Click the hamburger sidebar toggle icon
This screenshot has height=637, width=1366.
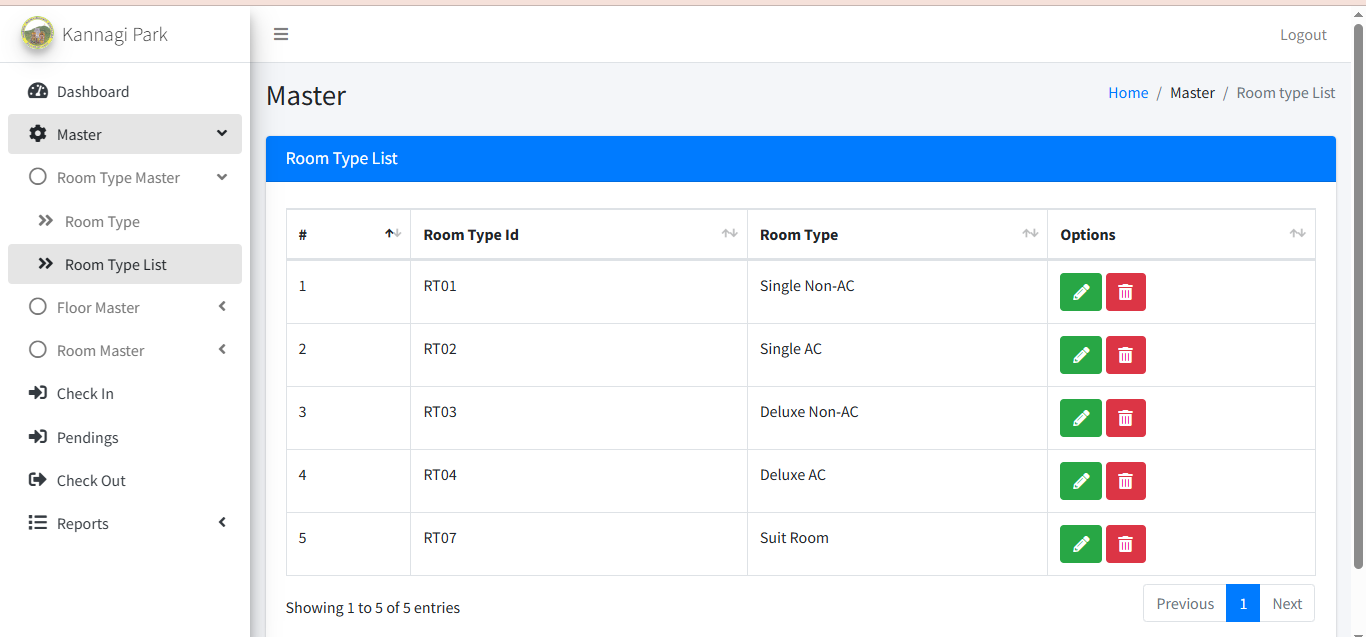281,34
